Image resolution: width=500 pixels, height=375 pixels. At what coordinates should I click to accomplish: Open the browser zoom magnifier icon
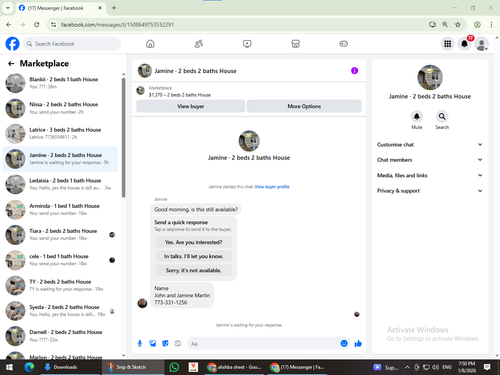coord(445,24)
